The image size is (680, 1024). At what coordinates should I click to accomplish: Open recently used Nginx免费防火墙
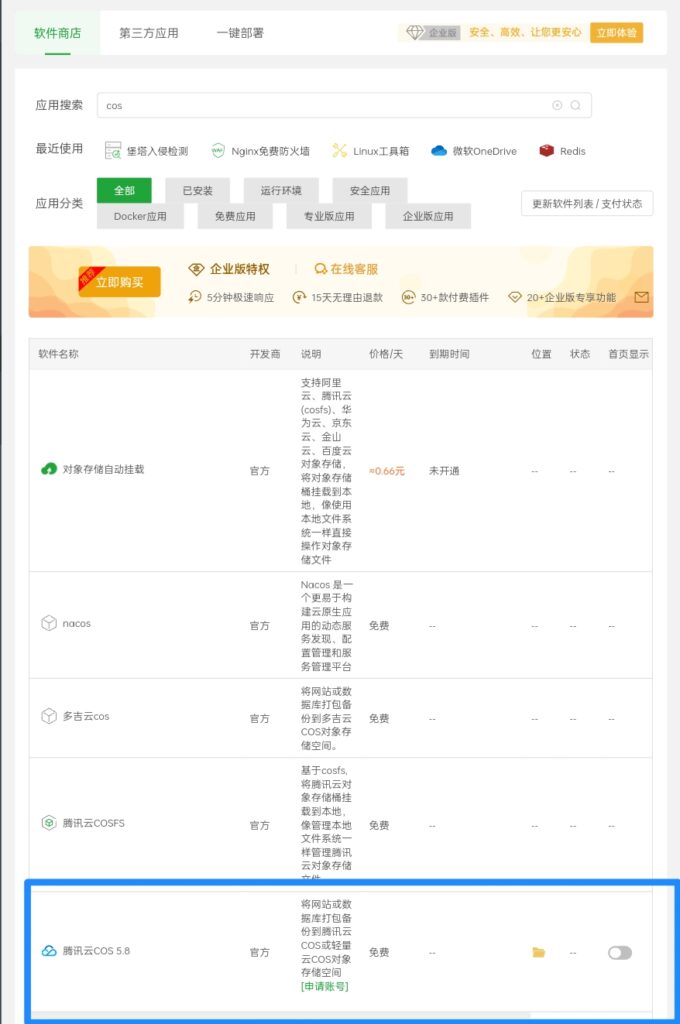[260, 151]
